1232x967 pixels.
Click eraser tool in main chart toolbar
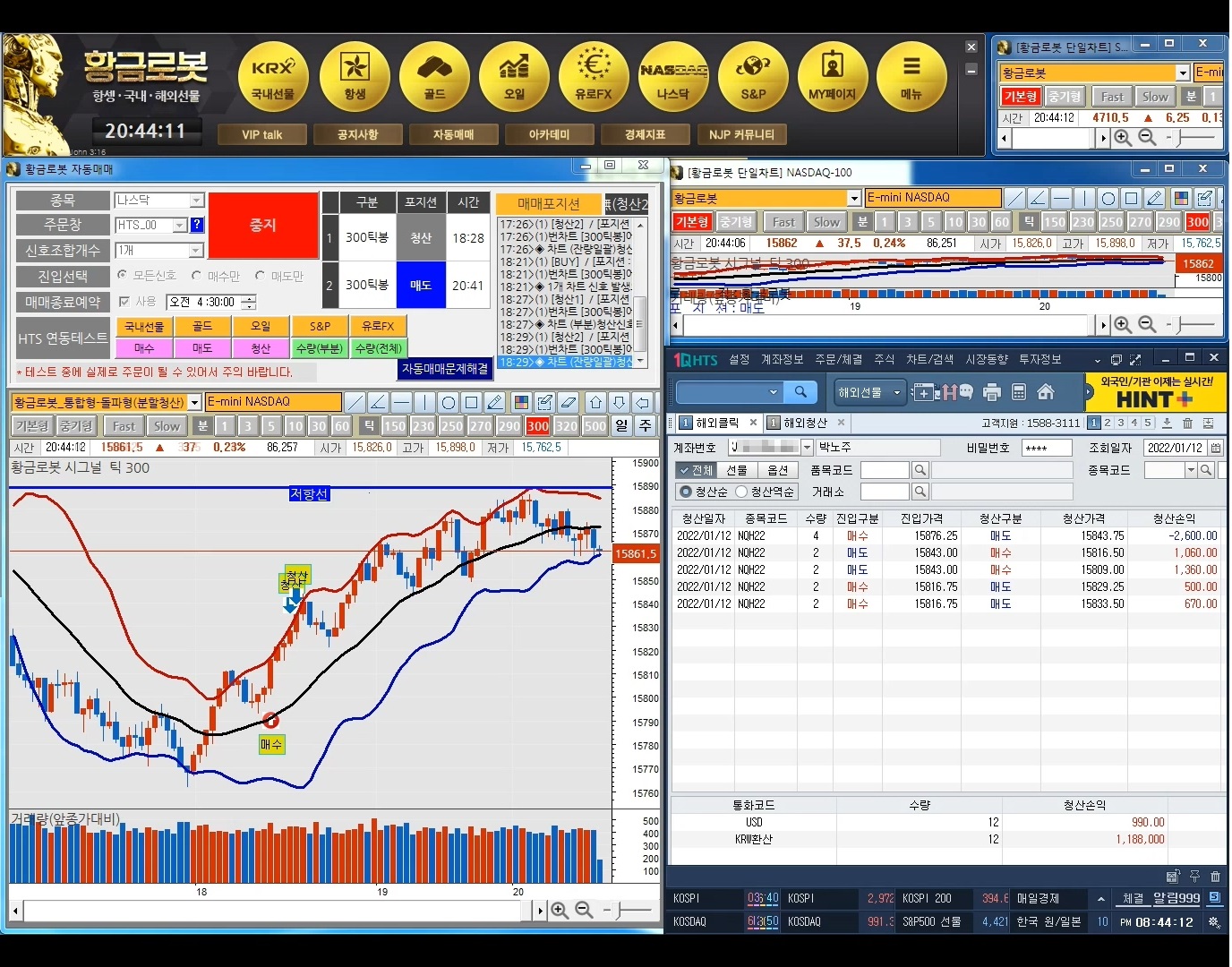(x=568, y=402)
